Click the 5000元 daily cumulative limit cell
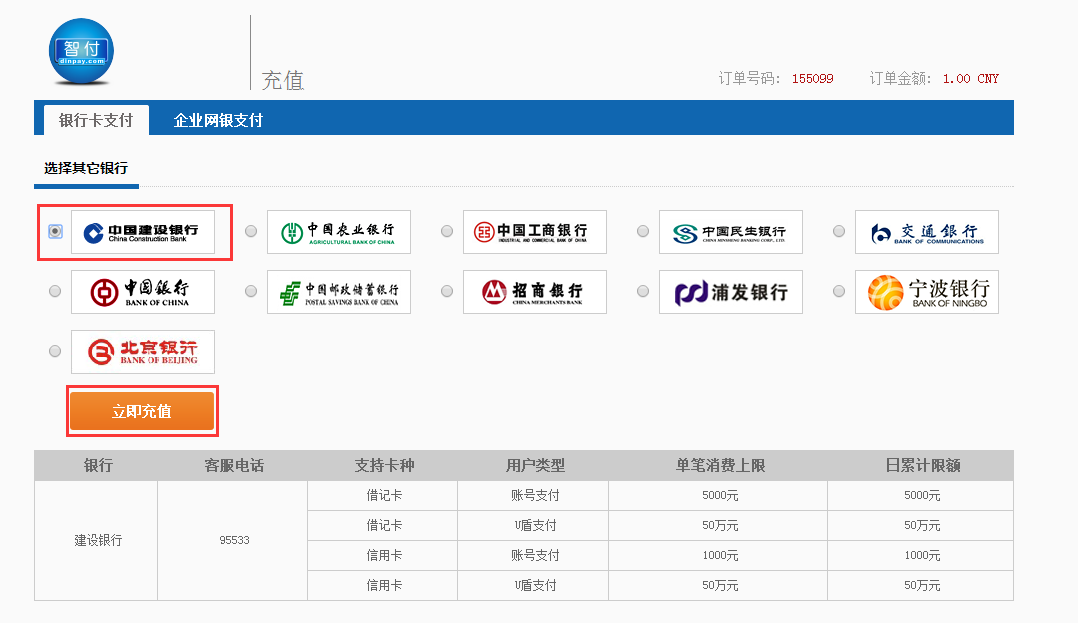This screenshot has height=623, width=1078. (x=921, y=496)
